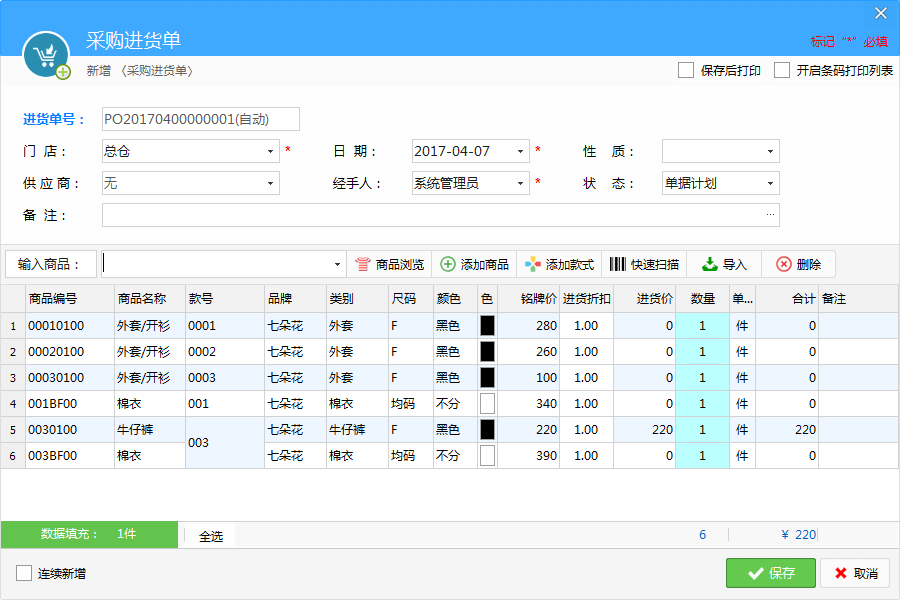Click the red X icon for 删除
900x600 pixels.
(x=783, y=264)
